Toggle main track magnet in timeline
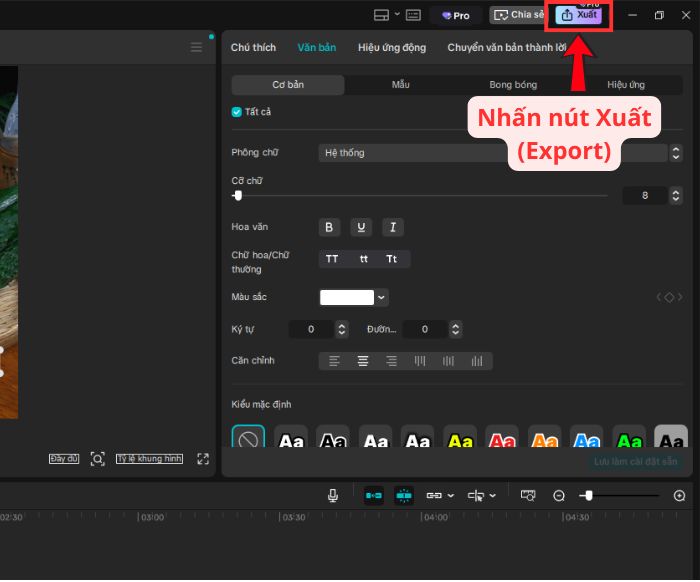This screenshot has height=582, width=700. (373, 495)
